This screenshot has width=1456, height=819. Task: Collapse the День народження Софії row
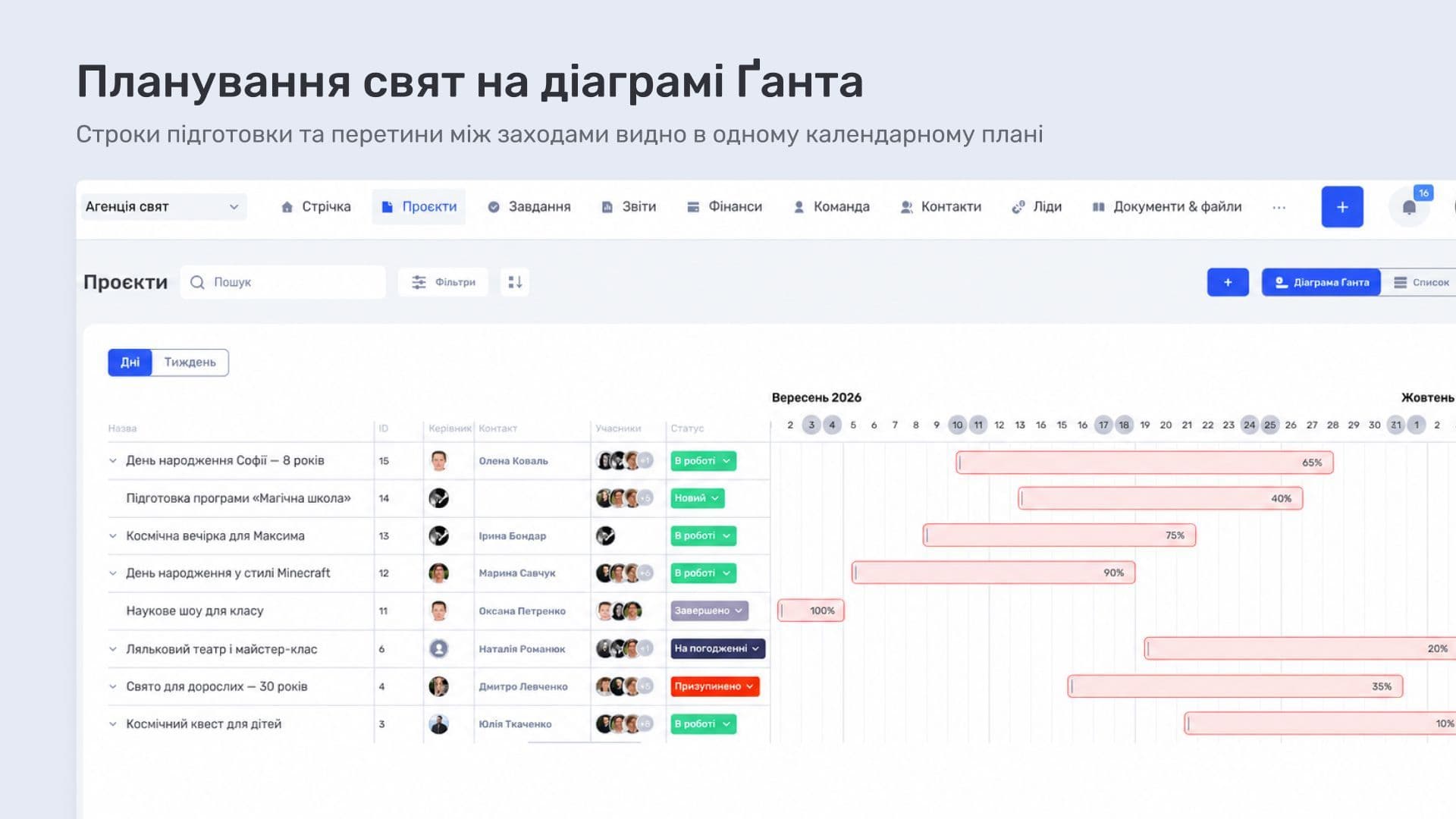113,460
